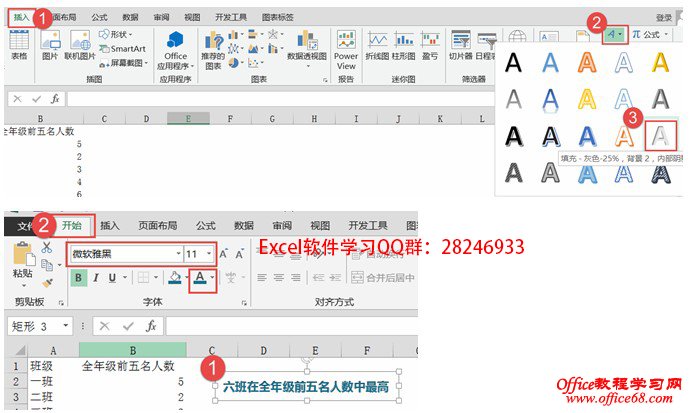
Task: Click the text box icon in upper ribbon
Action: (549, 36)
